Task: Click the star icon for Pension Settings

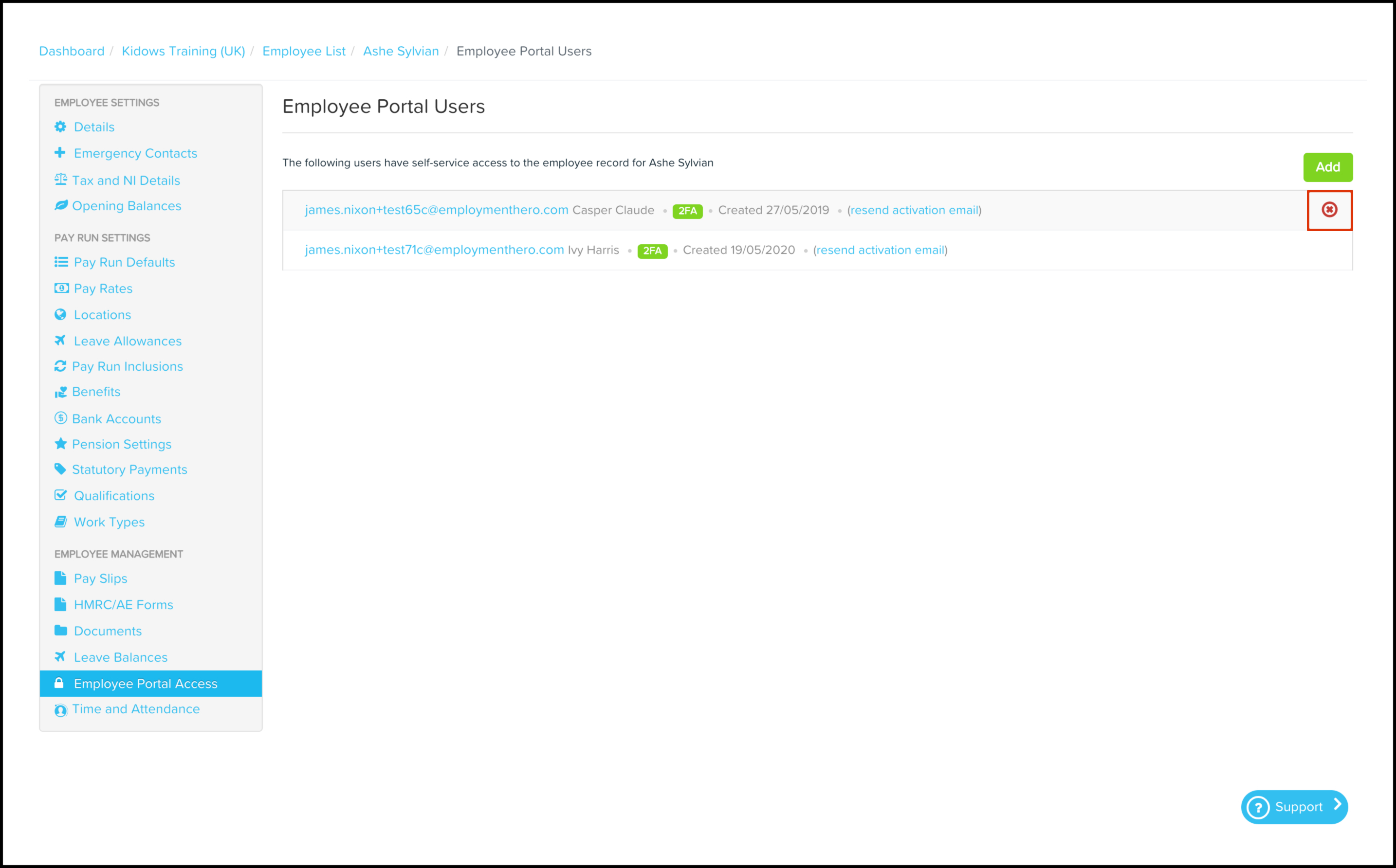Action: [60, 444]
